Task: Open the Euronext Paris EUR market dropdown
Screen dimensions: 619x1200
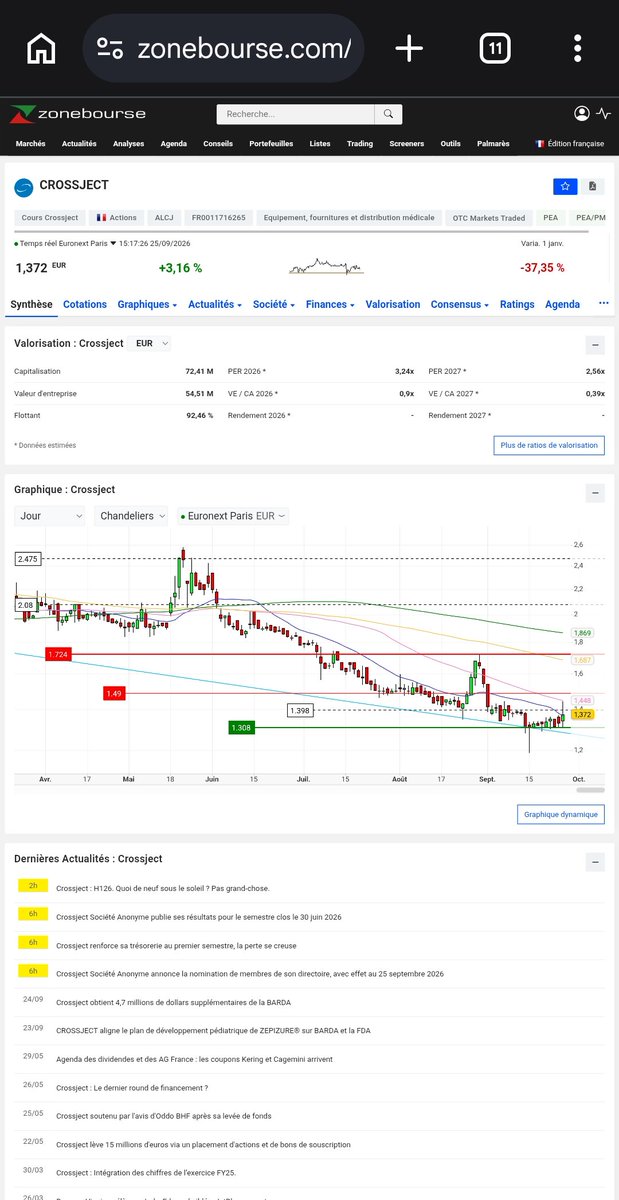Action: [x=232, y=516]
